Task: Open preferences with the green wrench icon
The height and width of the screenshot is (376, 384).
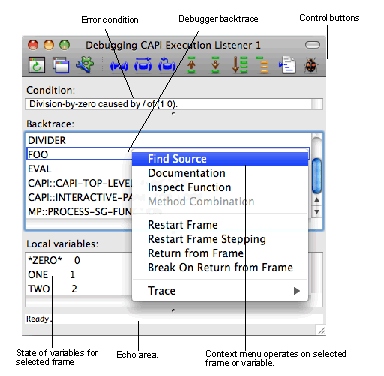Action: [85, 64]
